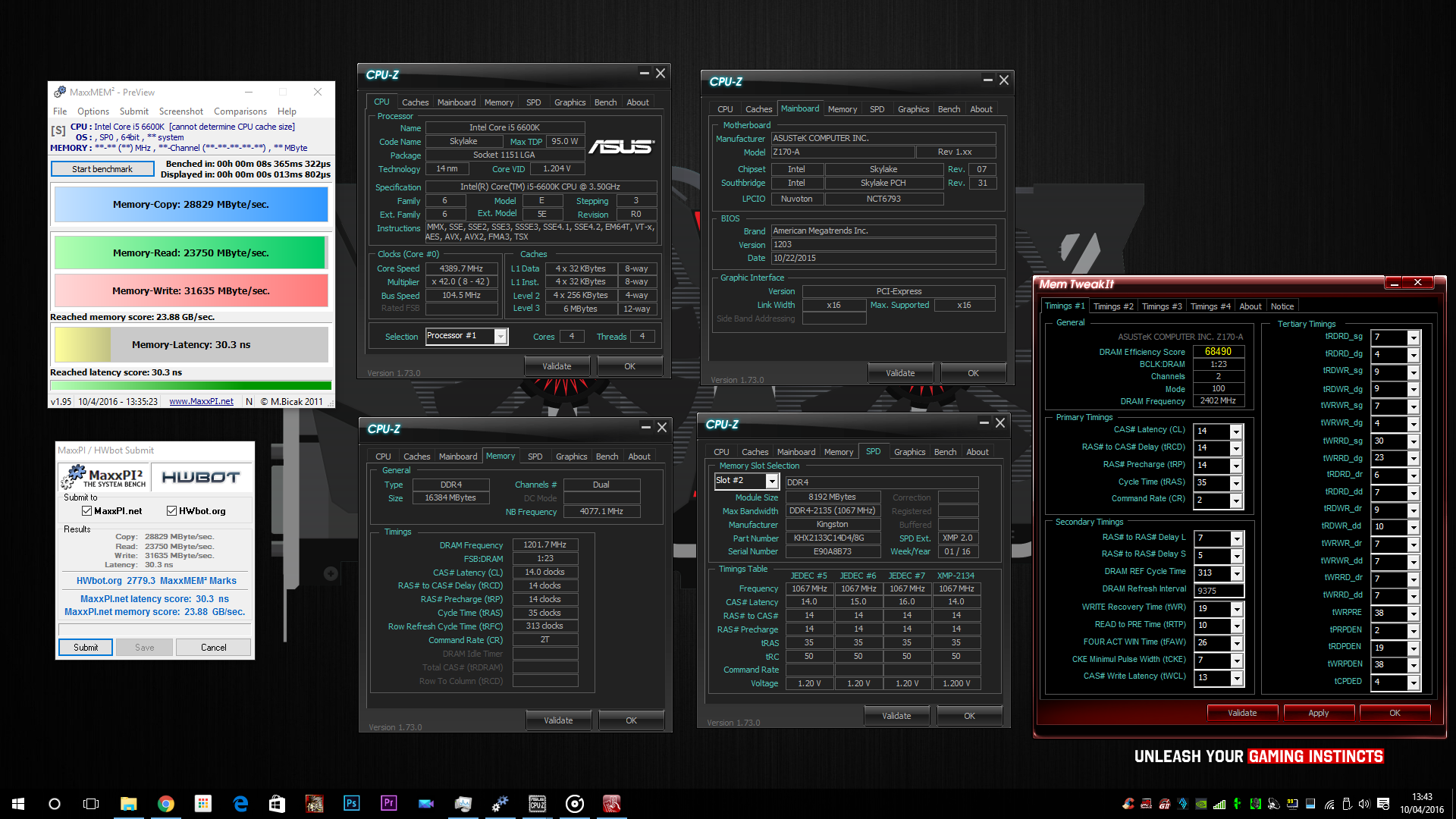This screenshot has height=819, width=1456.
Task: Launch Google Chrome from the taskbar
Action: click(x=165, y=804)
